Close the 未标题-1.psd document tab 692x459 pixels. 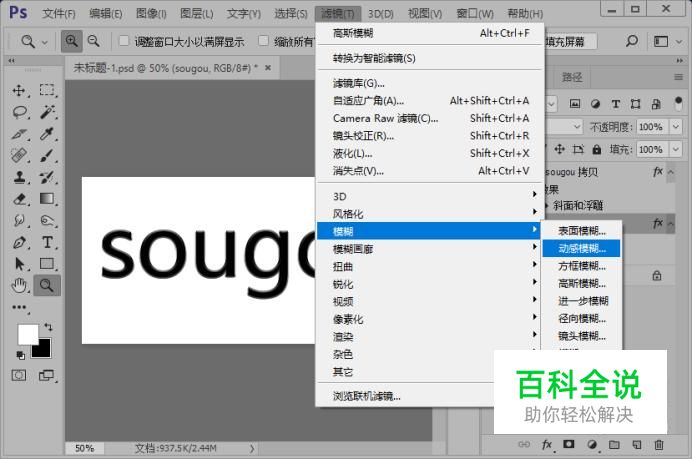268,68
